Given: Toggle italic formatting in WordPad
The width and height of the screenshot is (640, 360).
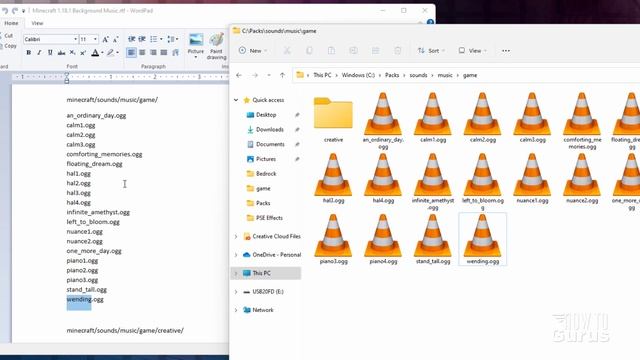Looking at the screenshot, I should [x=39, y=53].
